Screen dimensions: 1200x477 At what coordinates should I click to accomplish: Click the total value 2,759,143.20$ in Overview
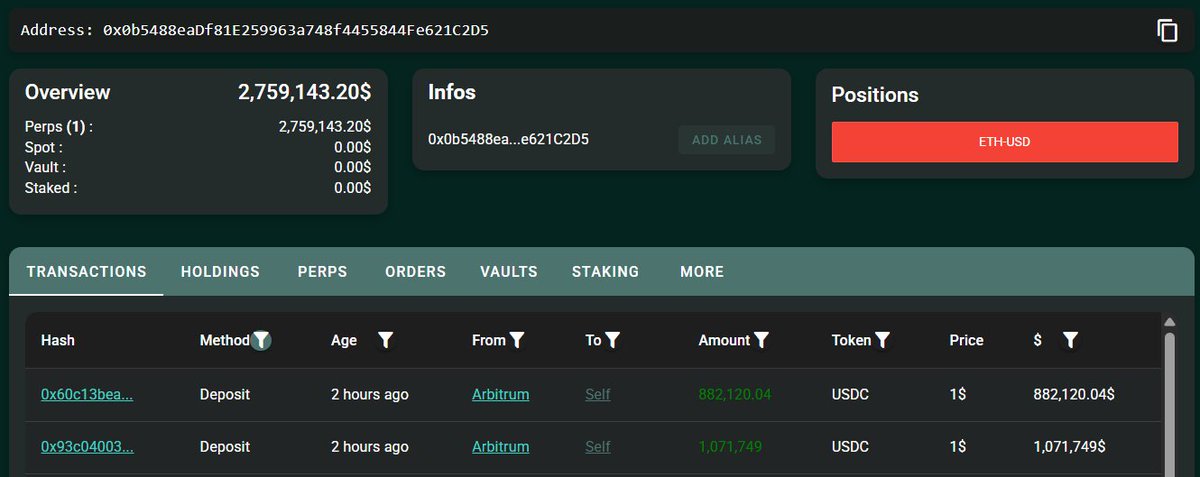pos(304,92)
